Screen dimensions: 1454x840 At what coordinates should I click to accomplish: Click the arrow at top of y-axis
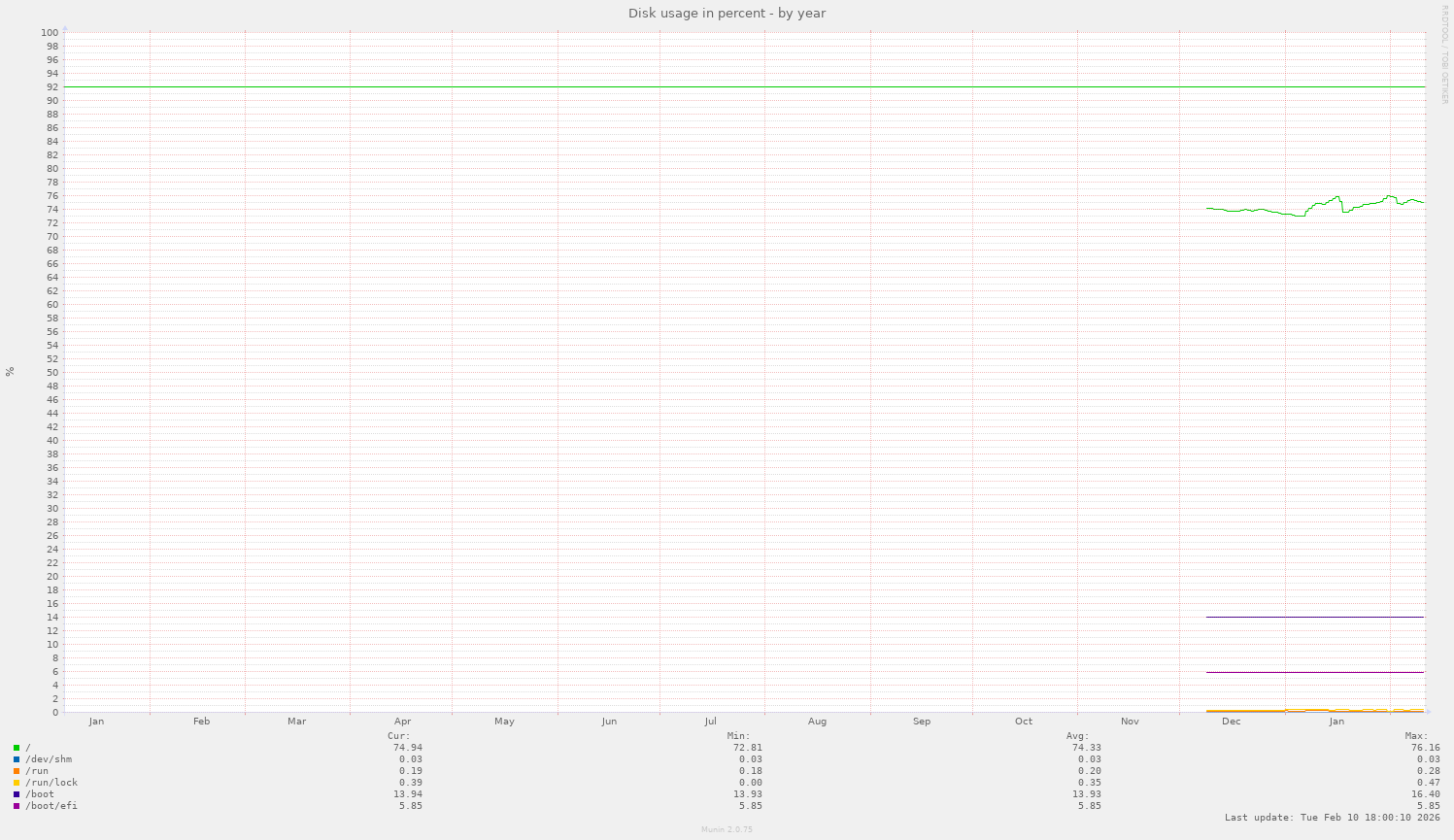click(66, 28)
